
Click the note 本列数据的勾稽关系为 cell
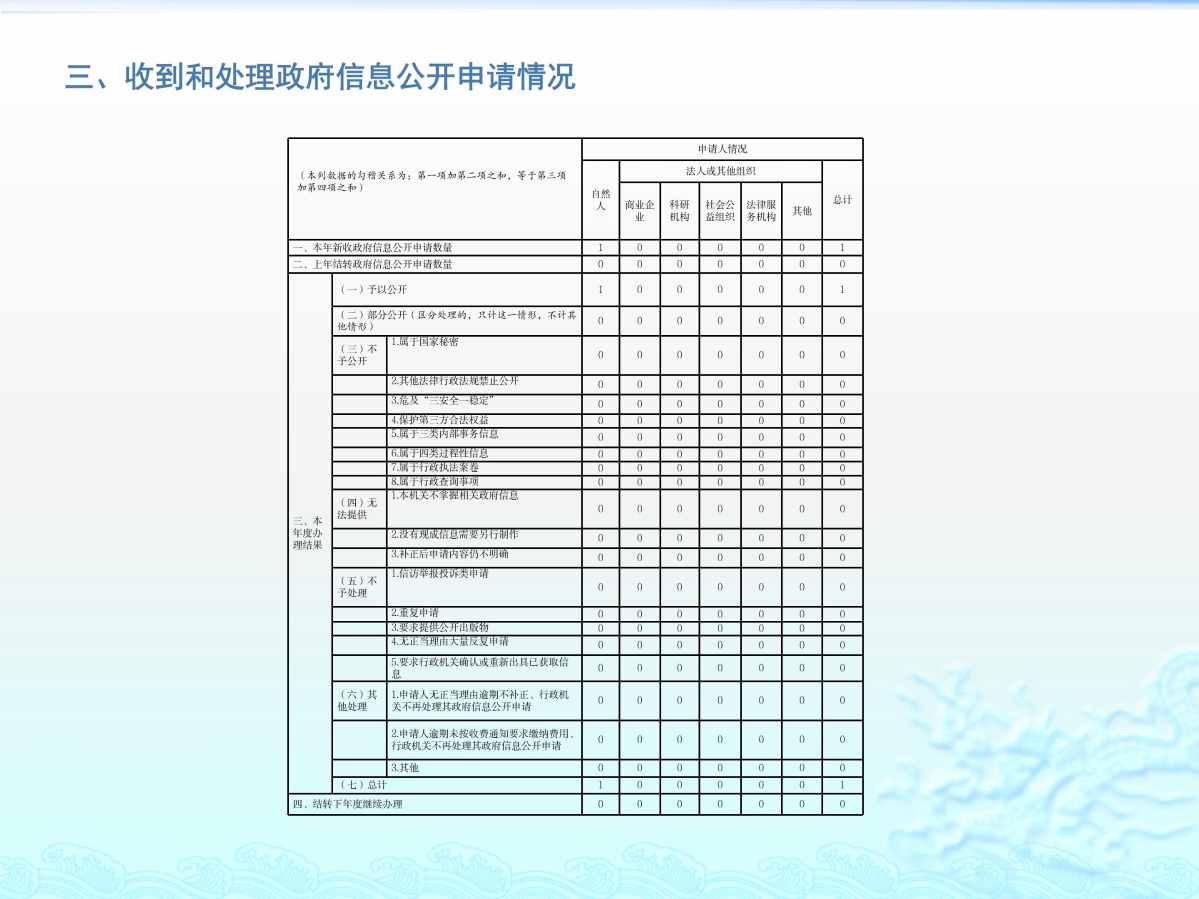tap(434, 189)
